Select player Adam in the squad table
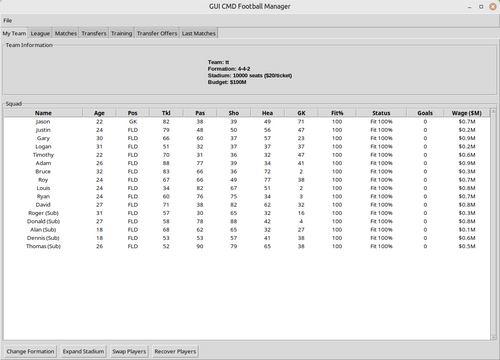 247,163
